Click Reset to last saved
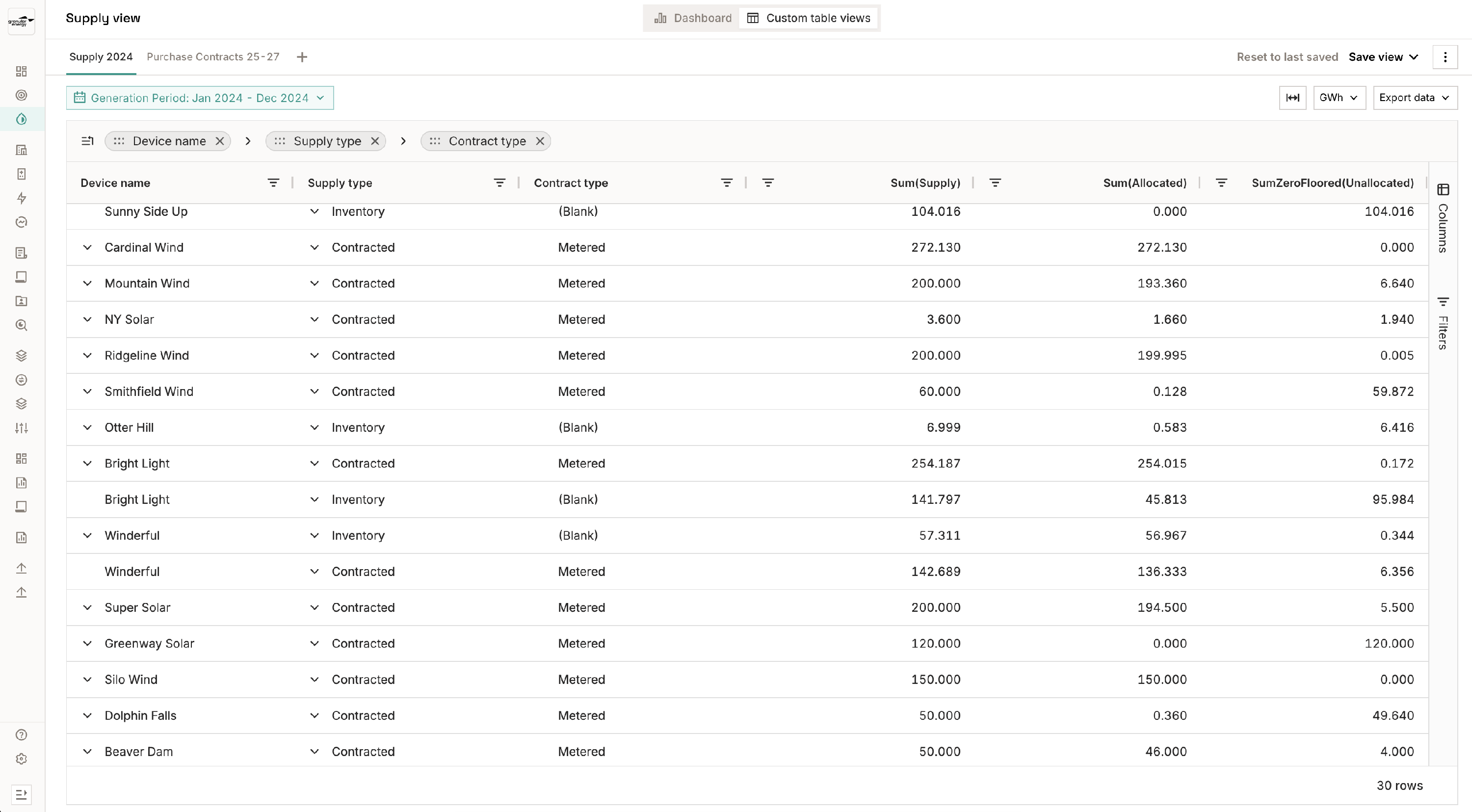This screenshot has width=1472, height=812. tap(1287, 57)
